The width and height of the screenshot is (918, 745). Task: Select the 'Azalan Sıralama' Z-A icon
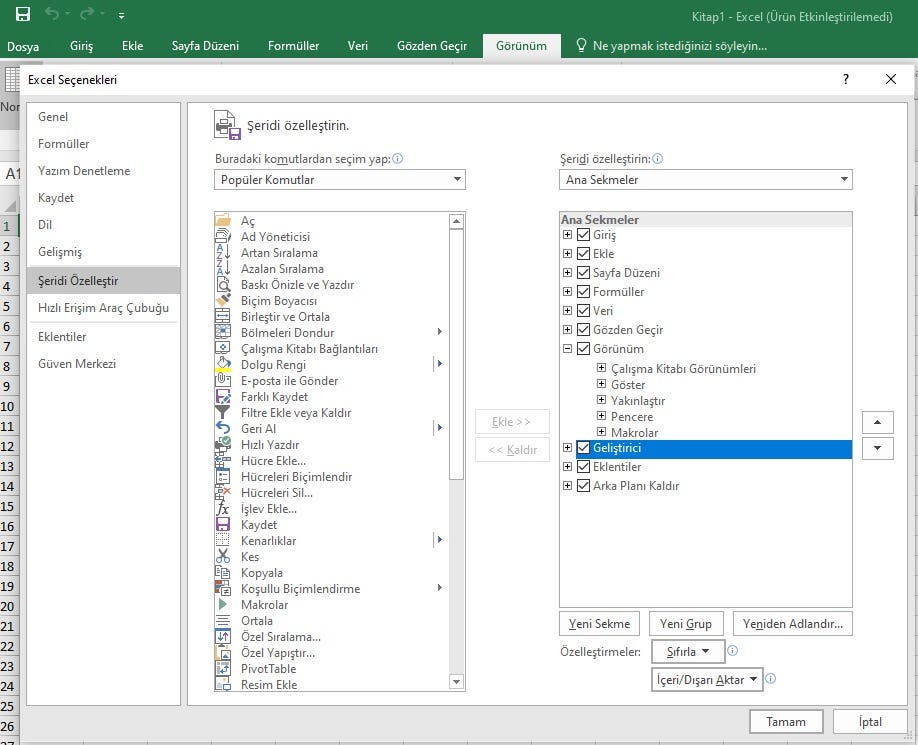click(x=222, y=269)
